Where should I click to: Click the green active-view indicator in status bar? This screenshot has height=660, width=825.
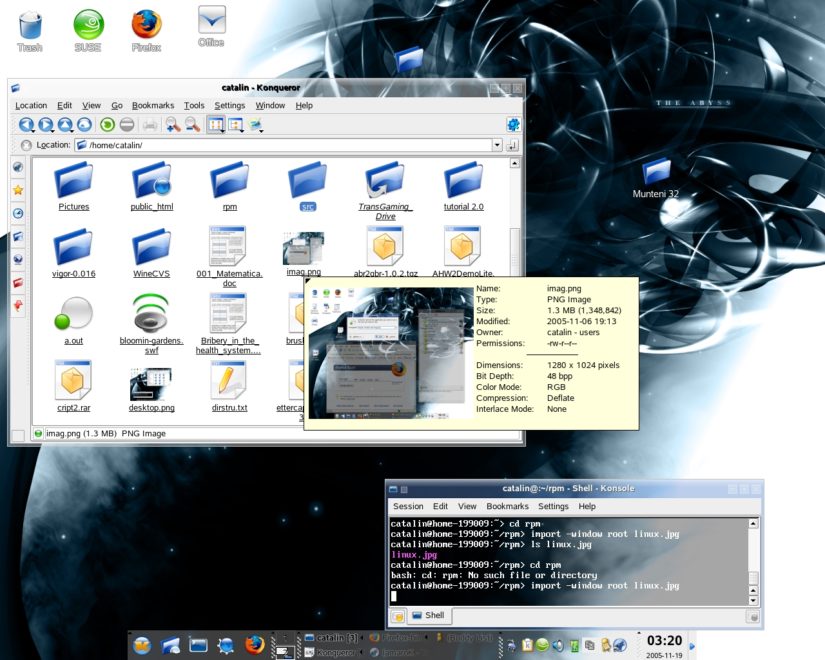(x=38, y=434)
